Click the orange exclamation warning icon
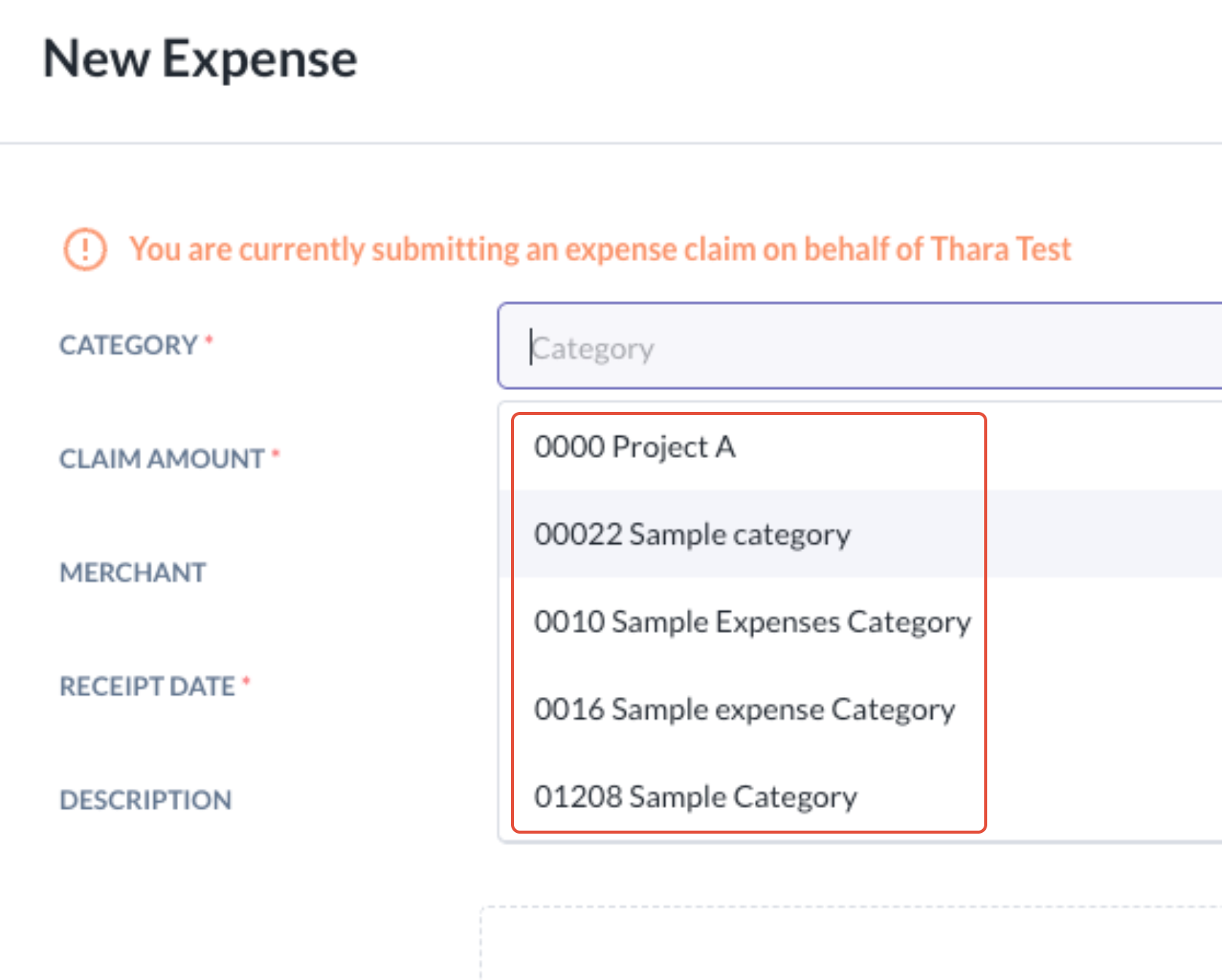Screen dimensions: 1222x980 coord(85,249)
